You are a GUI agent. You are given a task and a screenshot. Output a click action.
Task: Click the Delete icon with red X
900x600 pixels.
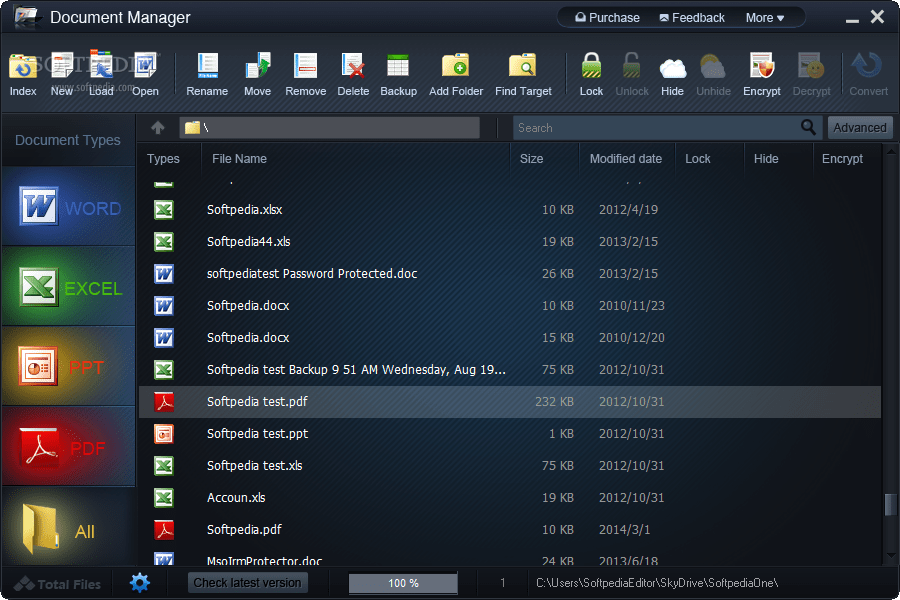point(353,65)
